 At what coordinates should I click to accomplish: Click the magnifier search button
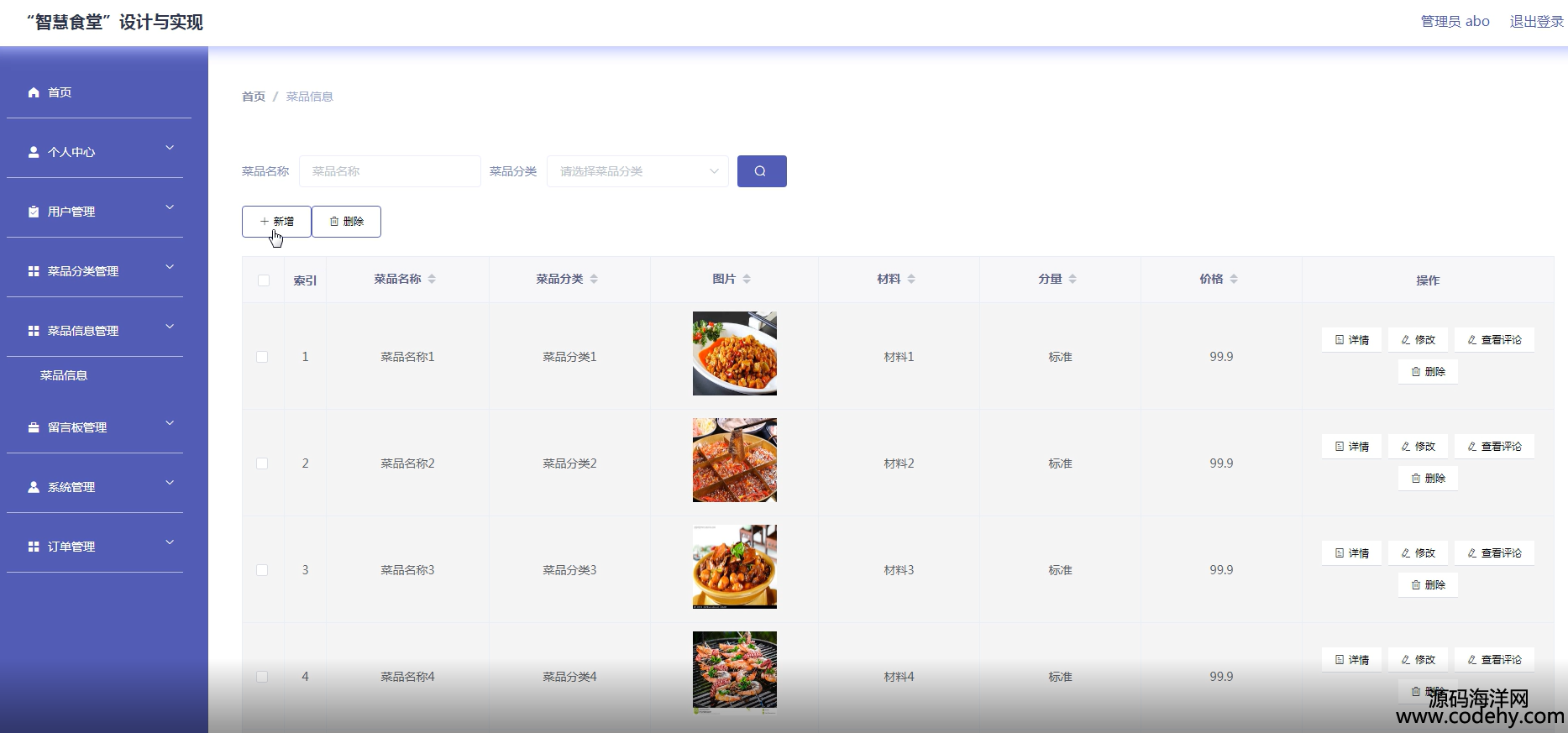(x=761, y=171)
